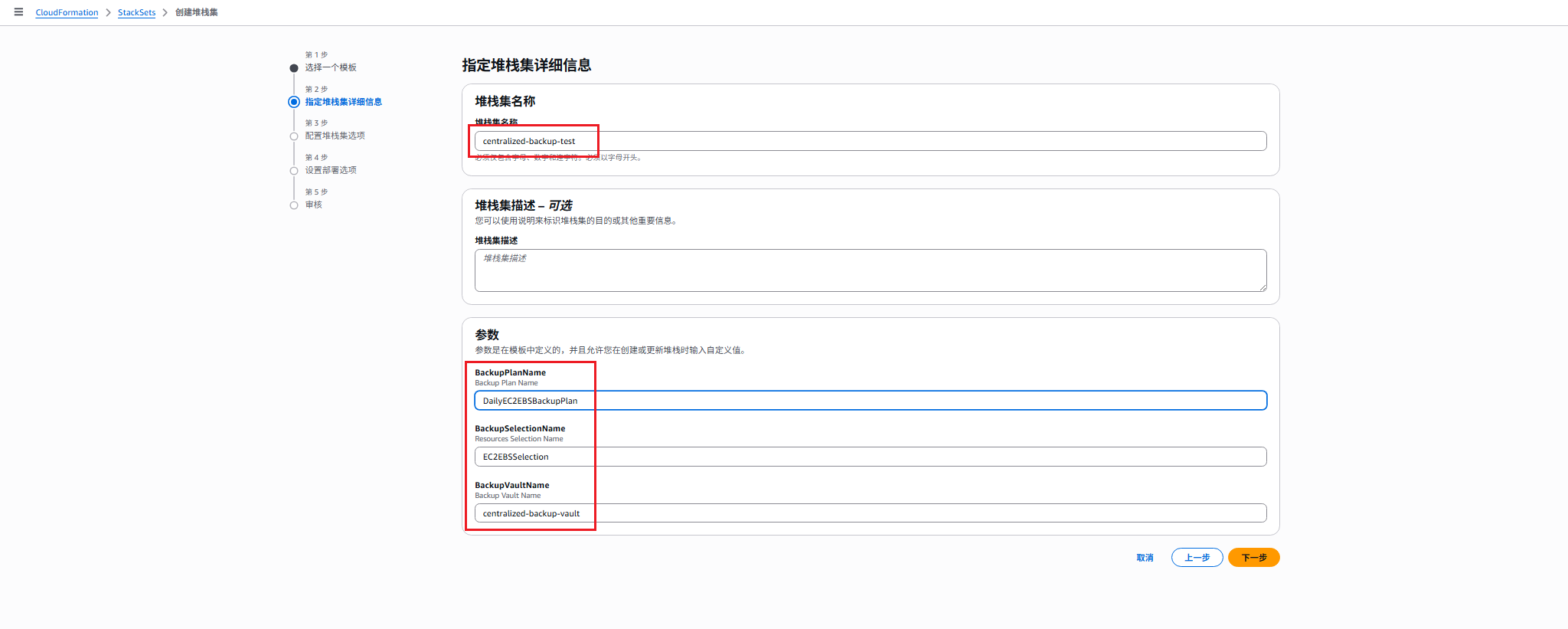Select step 指定堆栈集详细信息 in wizard
Image resolution: width=1568 pixels, height=629 pixels.
coord(343,102)
